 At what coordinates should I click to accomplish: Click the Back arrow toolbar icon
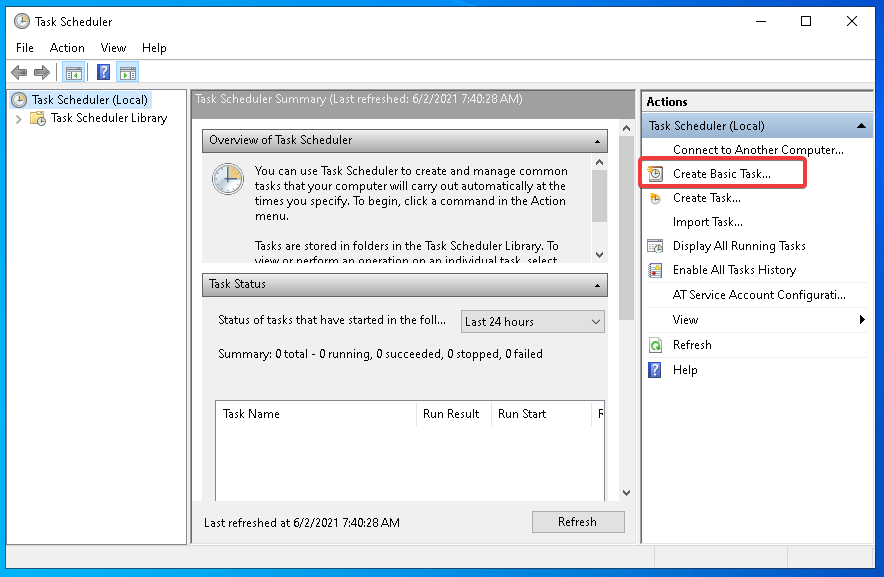(x=19, y=72)
